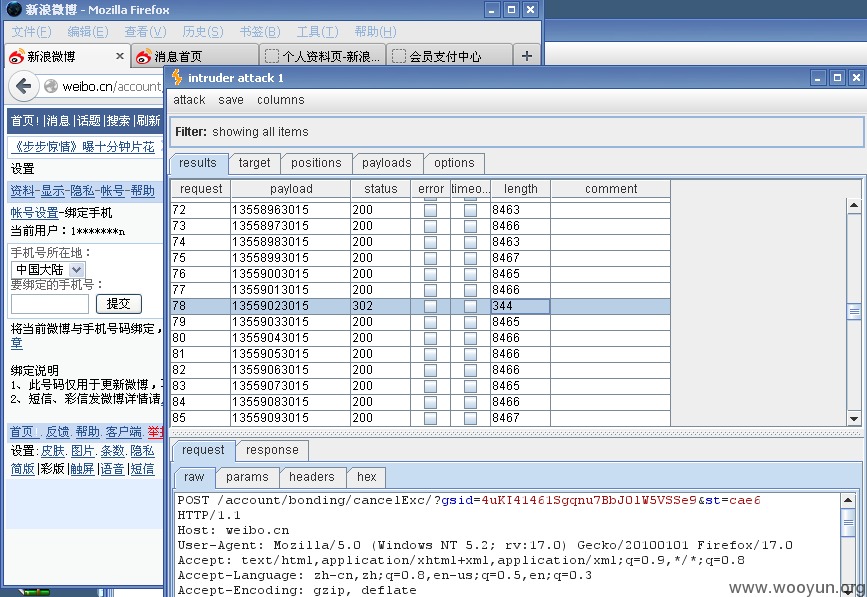Toggle timeout checkbox in row 80
Viewport: 867px width, 597px height.
tap(470, 338)
